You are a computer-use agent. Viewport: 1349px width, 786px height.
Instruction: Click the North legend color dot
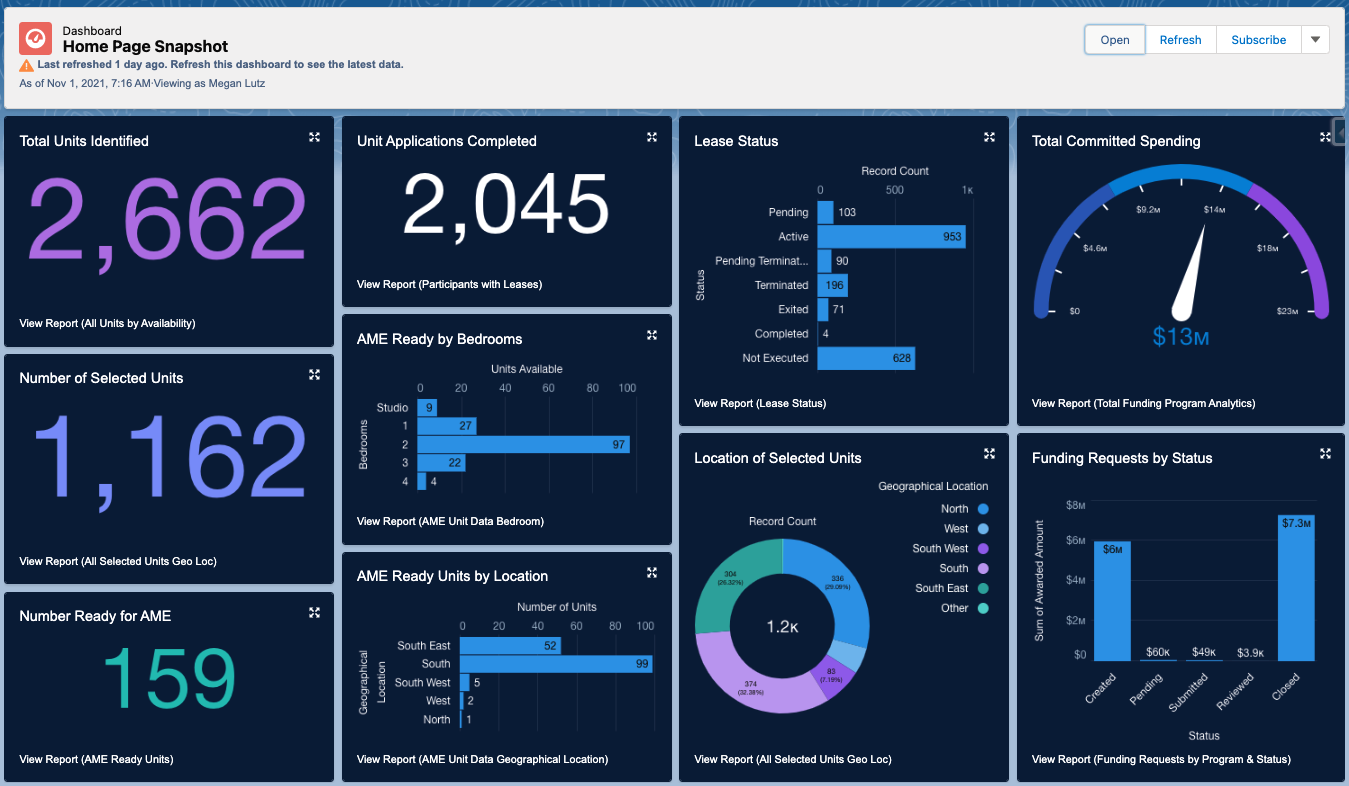coord(983,509)
